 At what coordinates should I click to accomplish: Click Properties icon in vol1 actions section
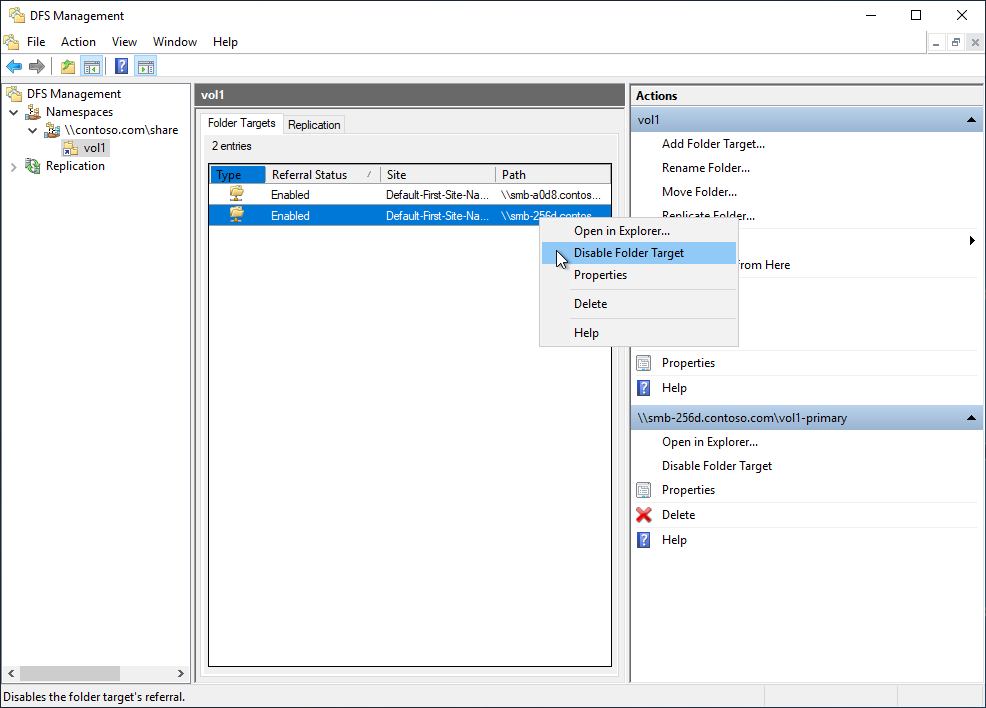644,363
